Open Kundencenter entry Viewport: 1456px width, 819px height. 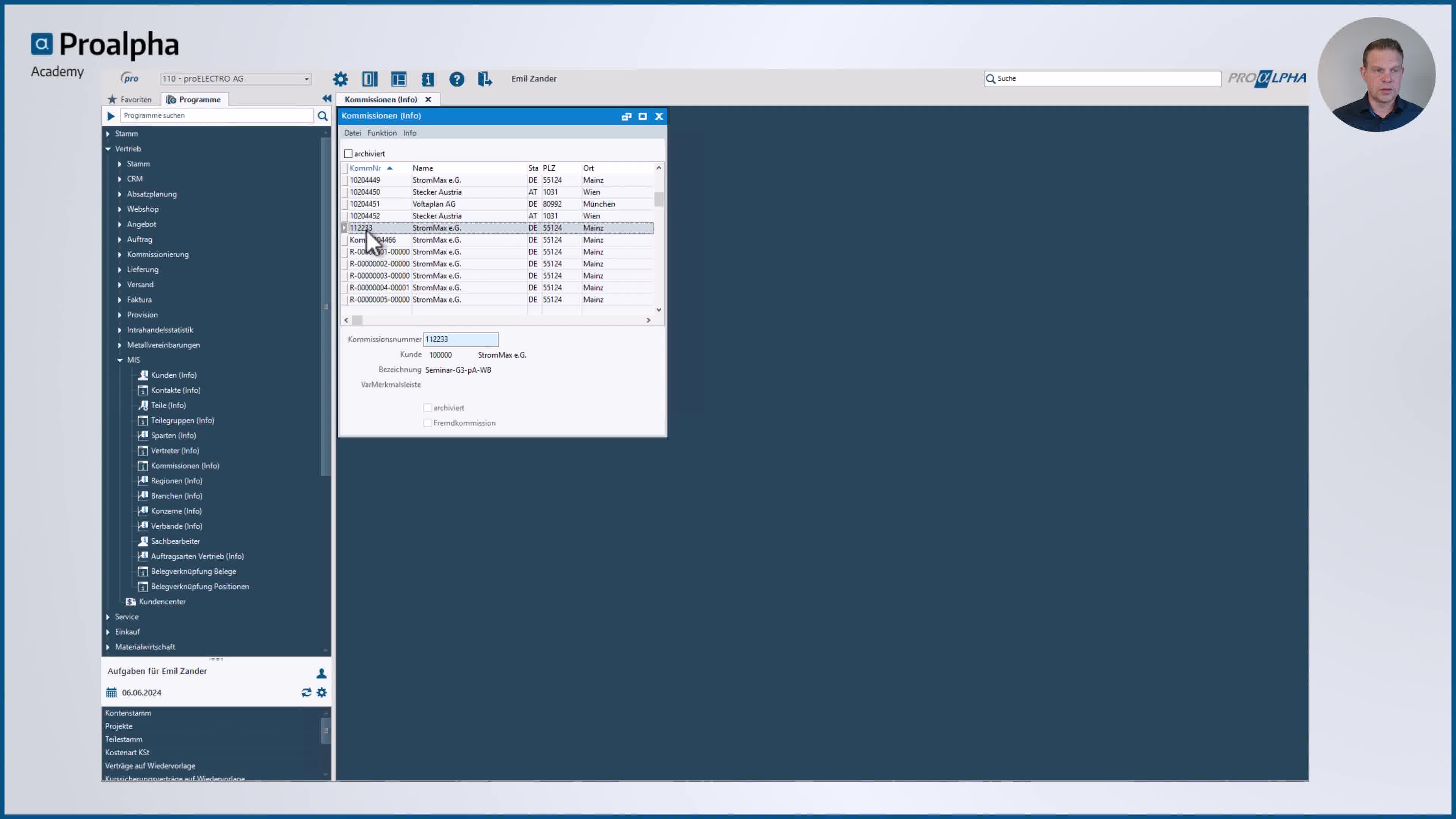162,602
